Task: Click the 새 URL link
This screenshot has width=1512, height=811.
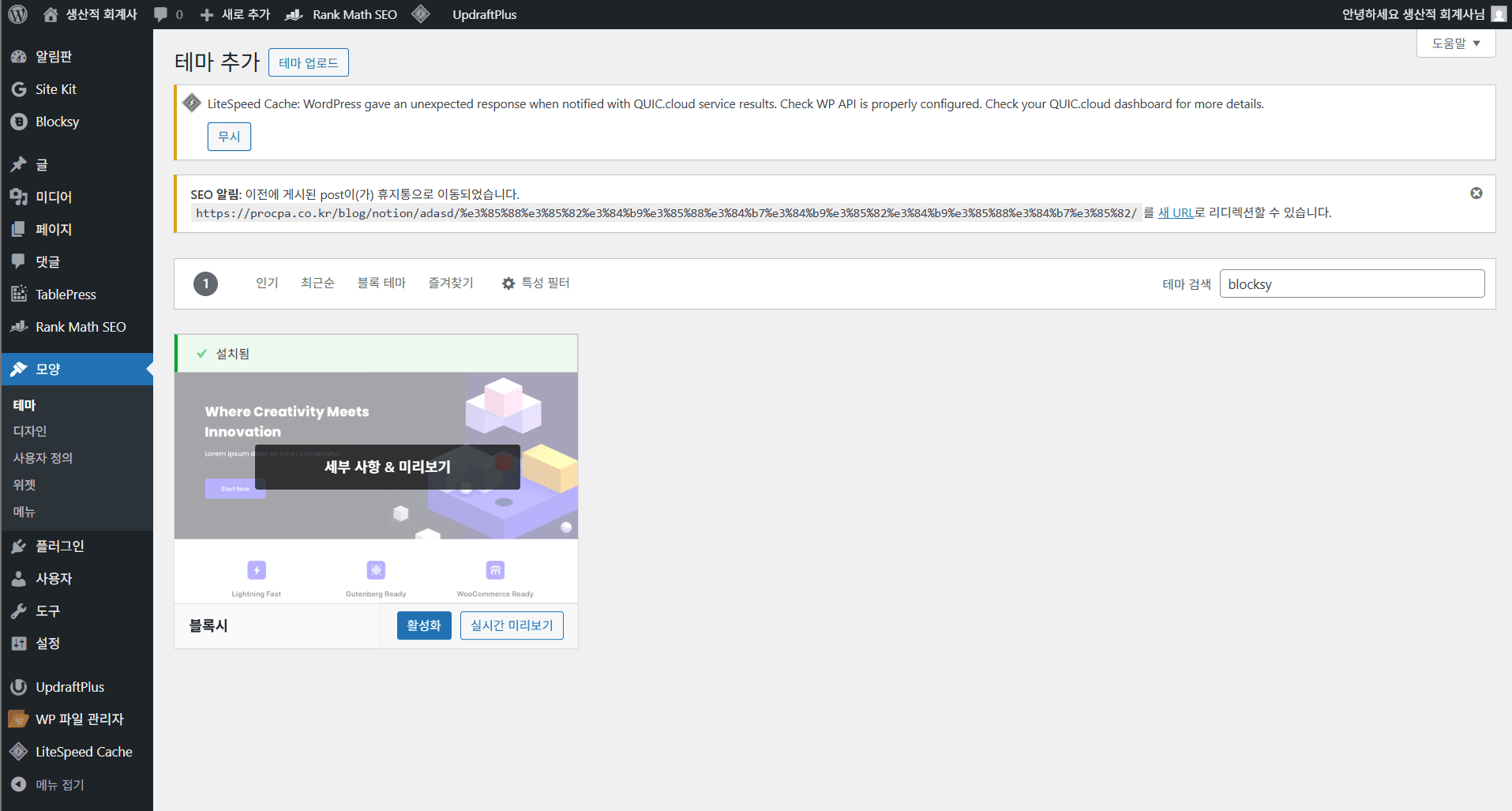Action: [x=1175, y=212]
